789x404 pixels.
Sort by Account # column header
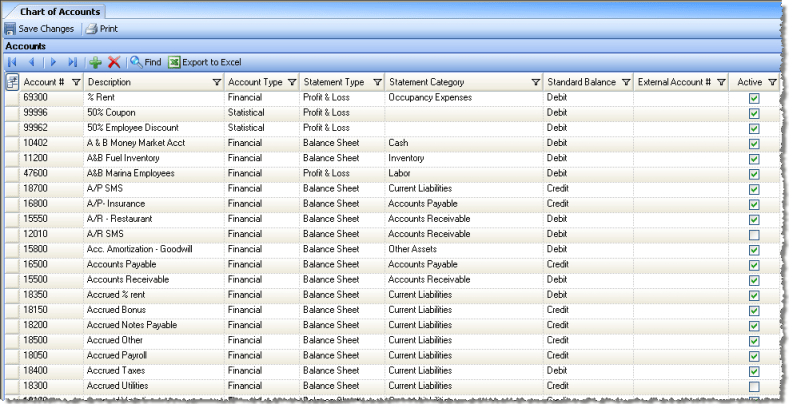pos(44,82)
